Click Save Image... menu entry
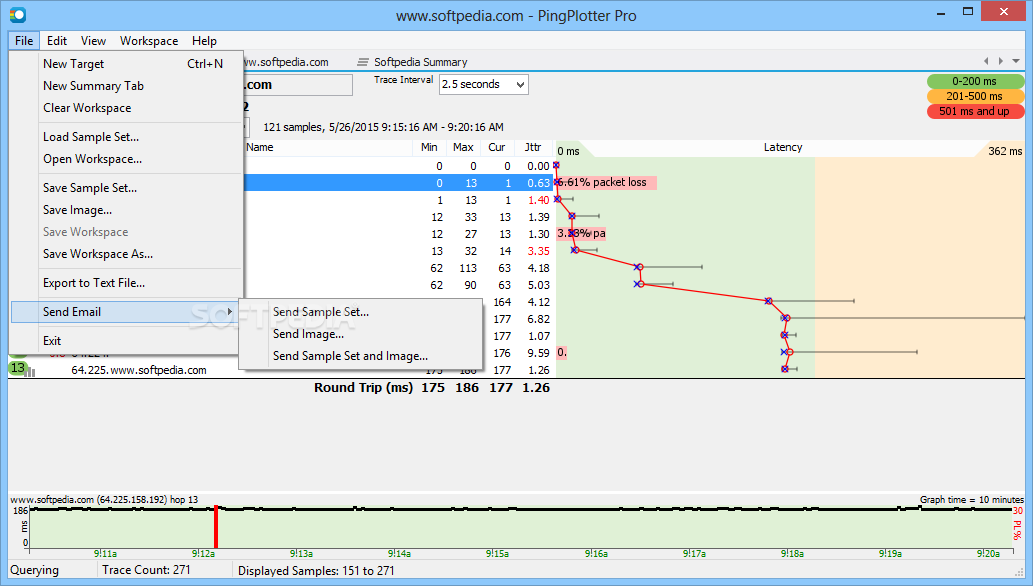1033x586 pixels. click(x=125, y=210)
